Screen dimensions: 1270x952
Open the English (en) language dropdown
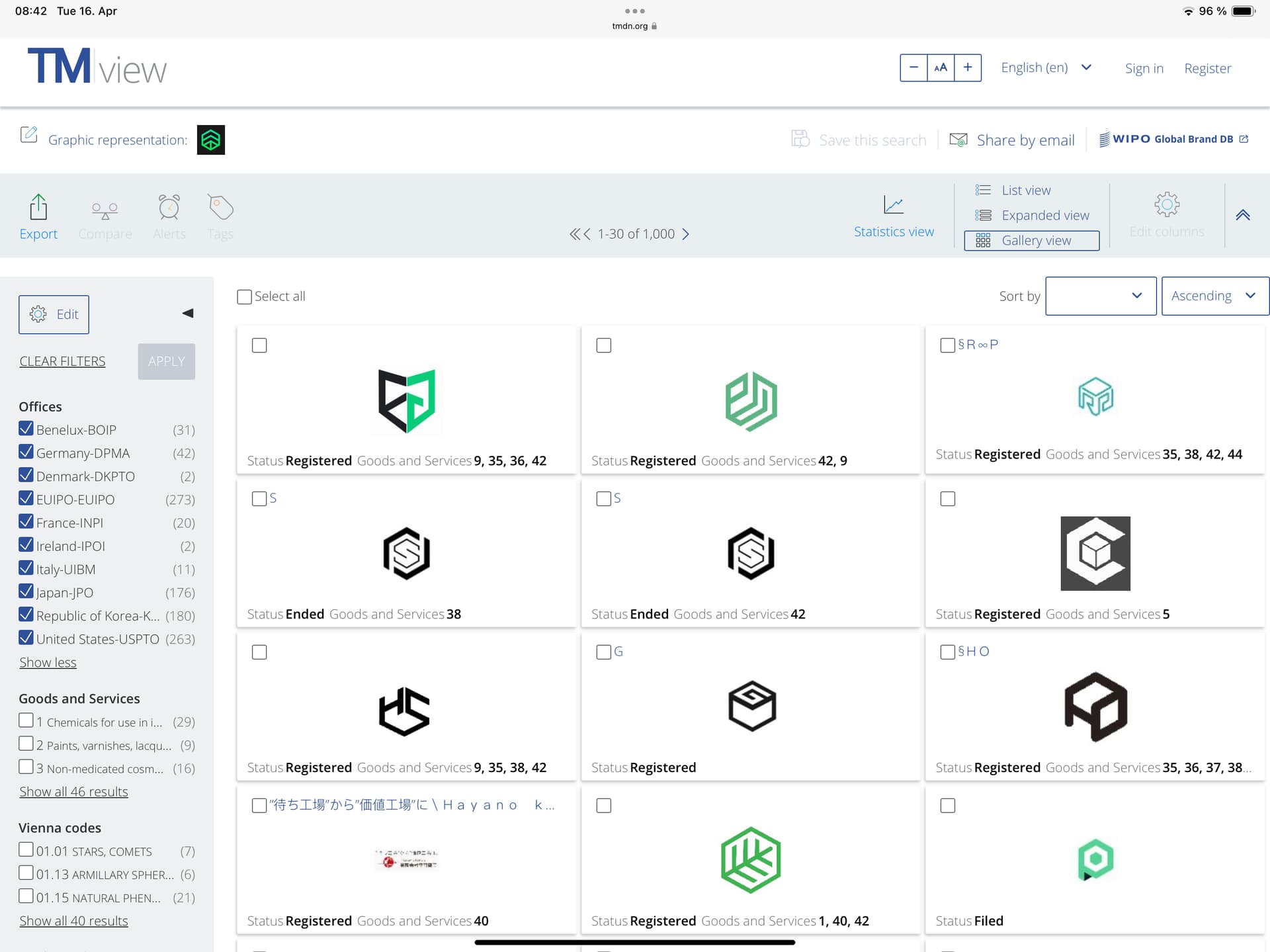coord(1046,67)
